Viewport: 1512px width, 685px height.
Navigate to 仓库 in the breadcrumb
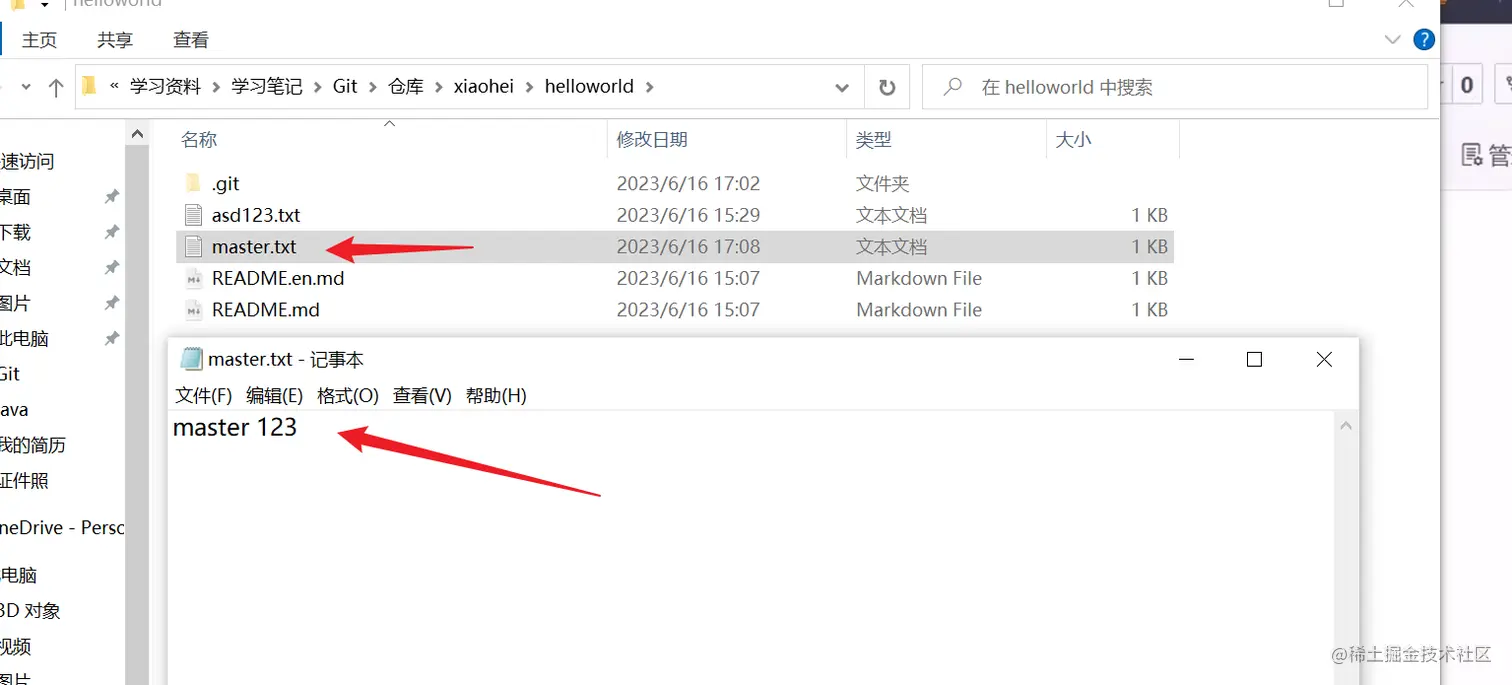tap(406, 87)
